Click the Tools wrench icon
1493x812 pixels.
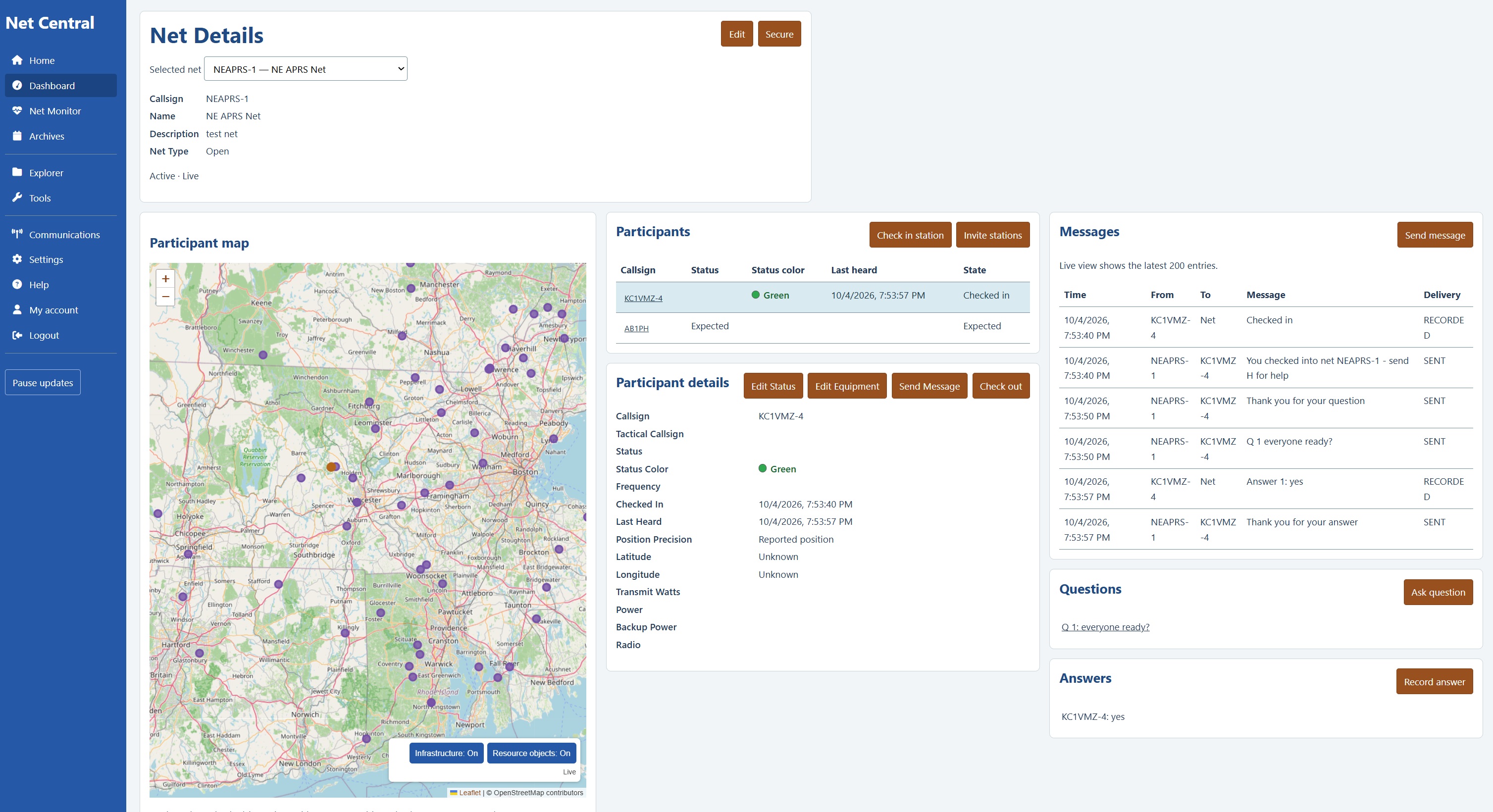[17, 198]
